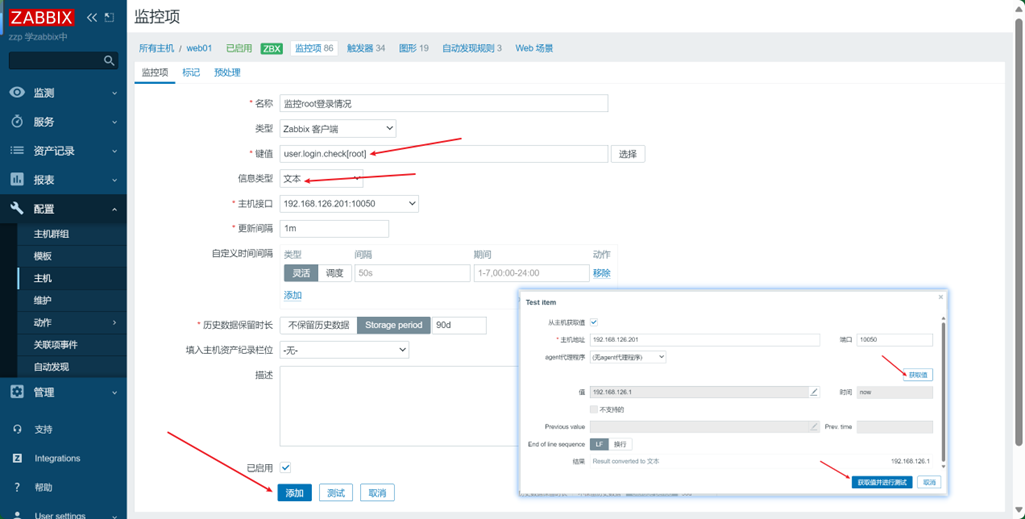The image size is (1025, 519).
Task: Click the question mark icon for 帮助
Action: click(x=18, y=487)
